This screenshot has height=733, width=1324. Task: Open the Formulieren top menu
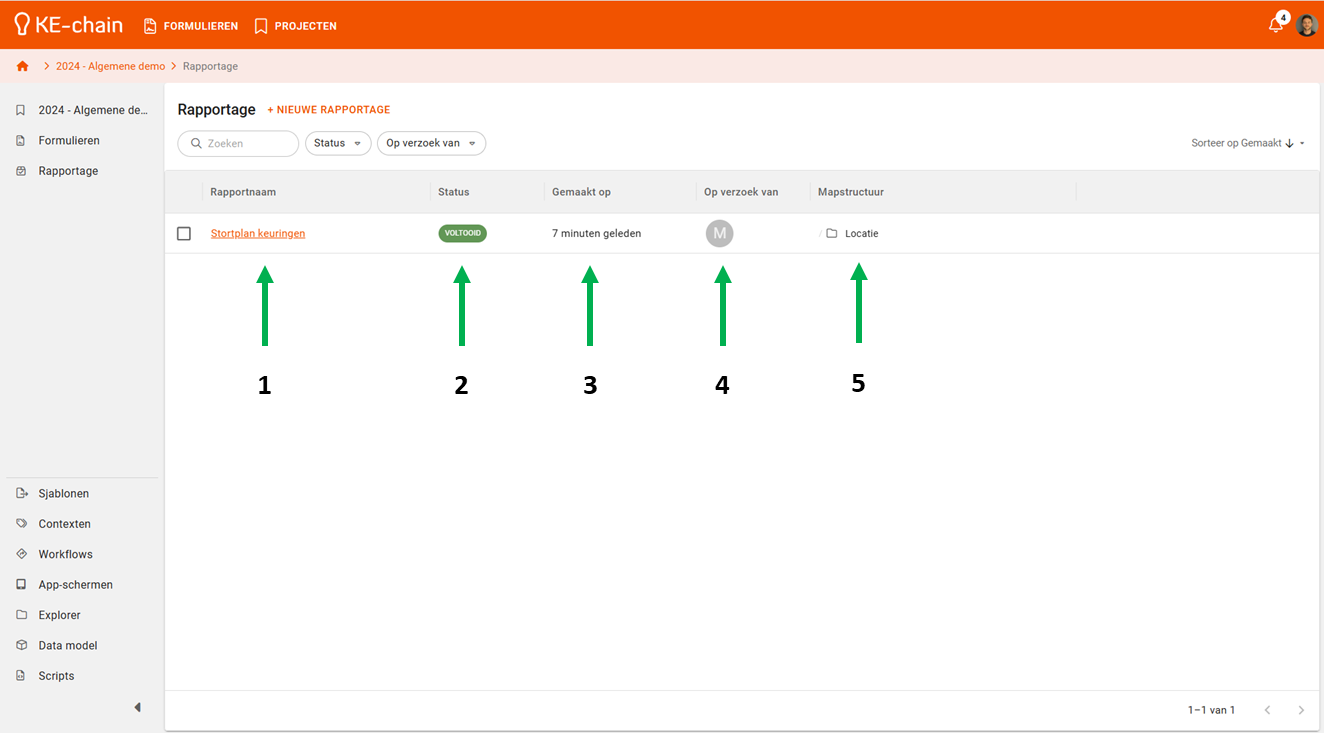[x=191, y=26]
